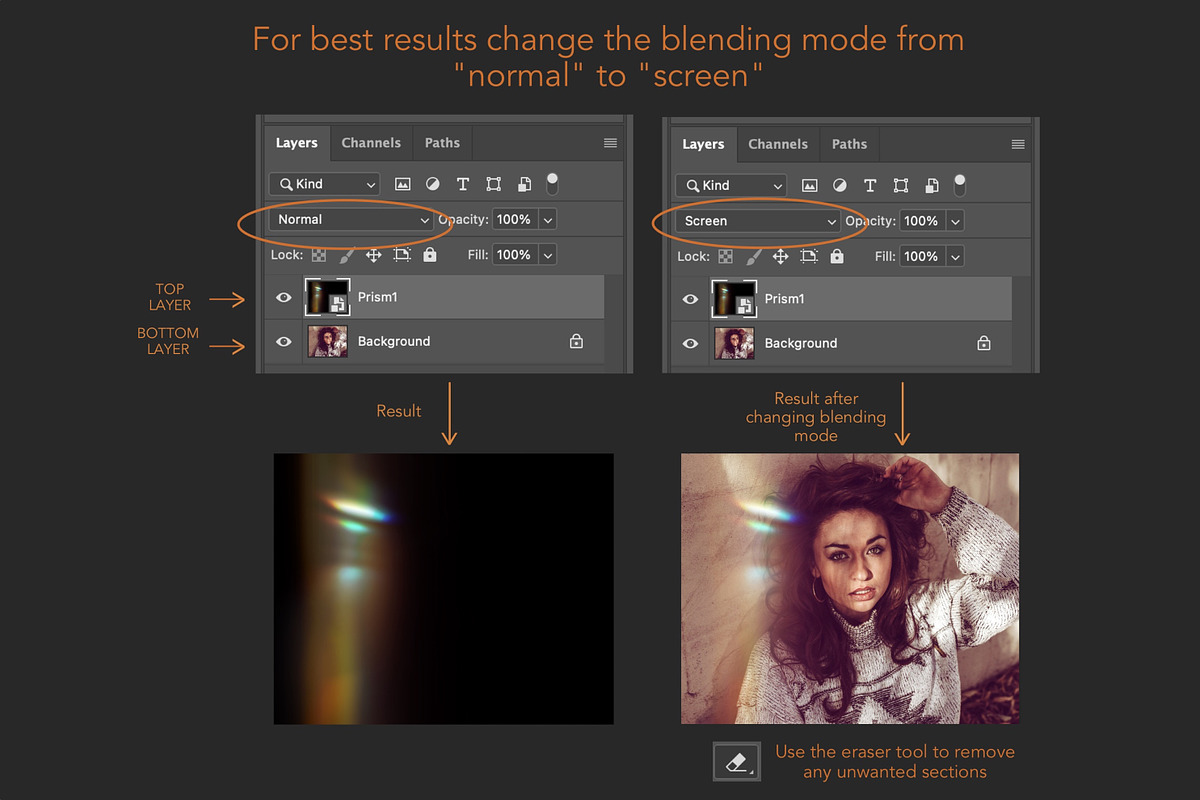Hide Background layer in right panel
Screen dimensions: 1200x800
tap(690, 343)
